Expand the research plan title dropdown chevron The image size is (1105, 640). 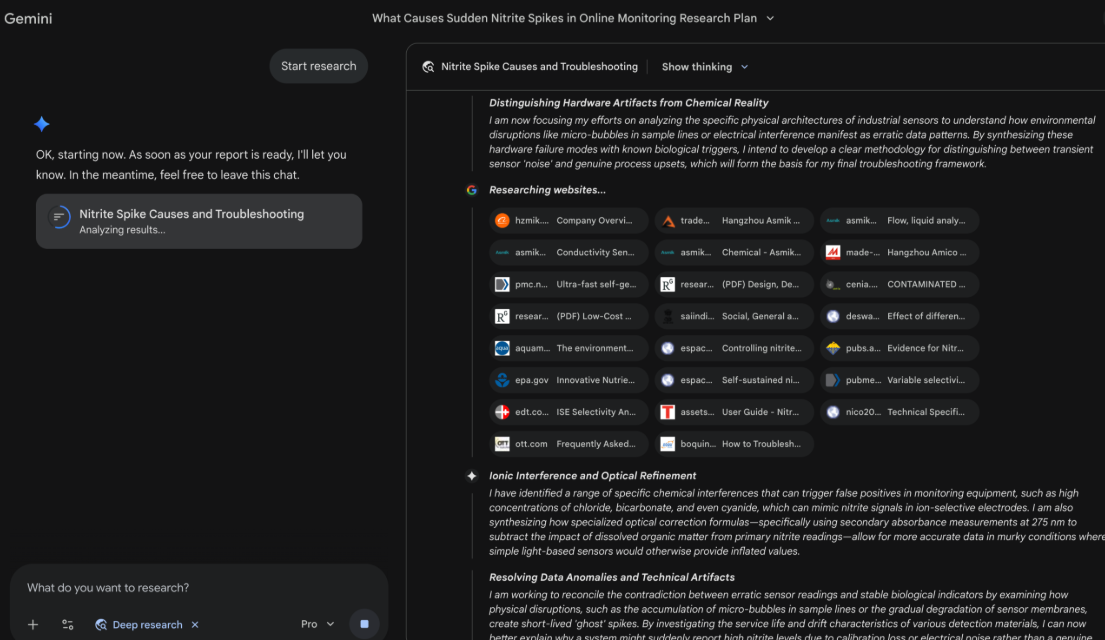770,18
